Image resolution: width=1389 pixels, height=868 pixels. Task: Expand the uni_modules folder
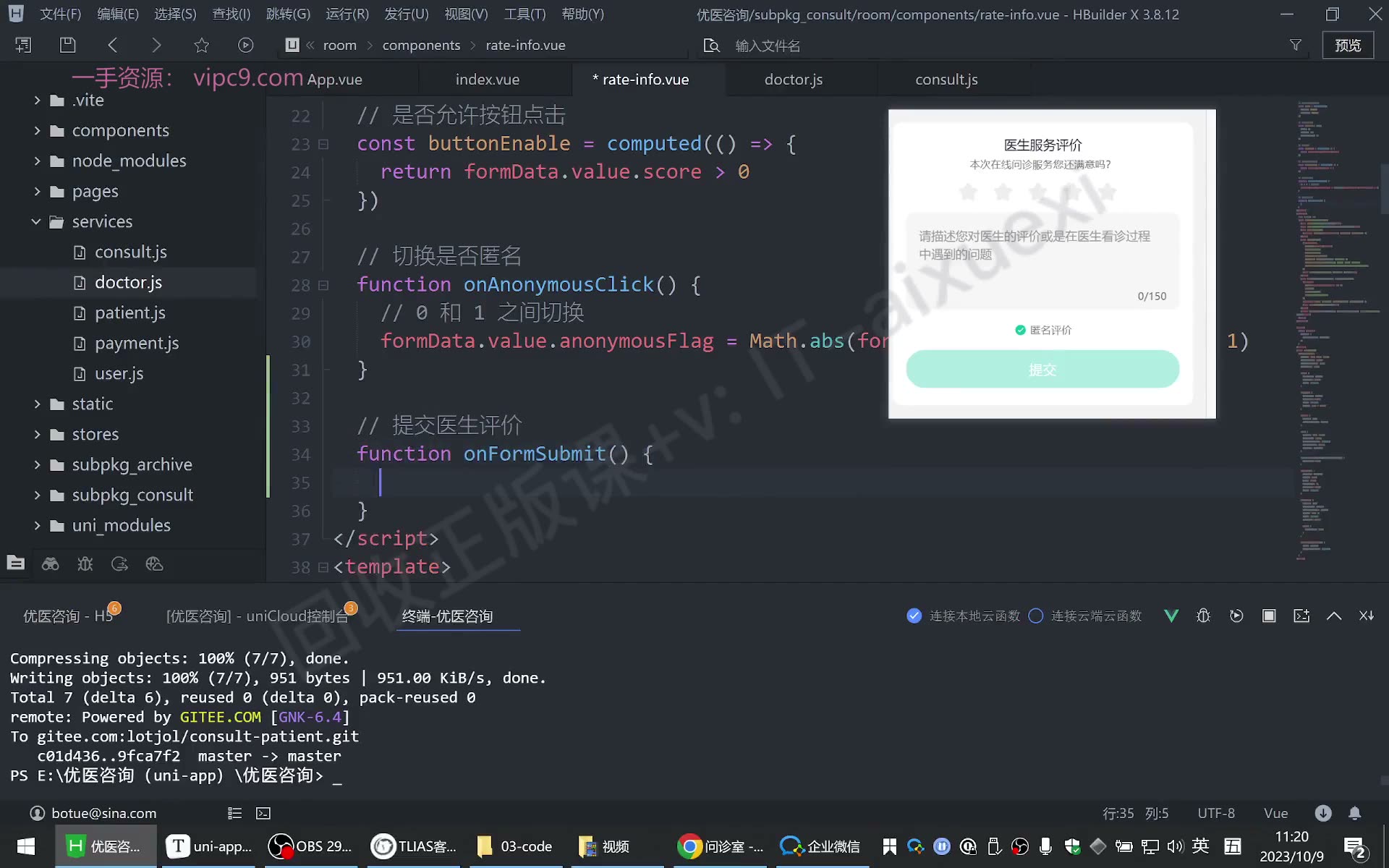tap(37, 525)
